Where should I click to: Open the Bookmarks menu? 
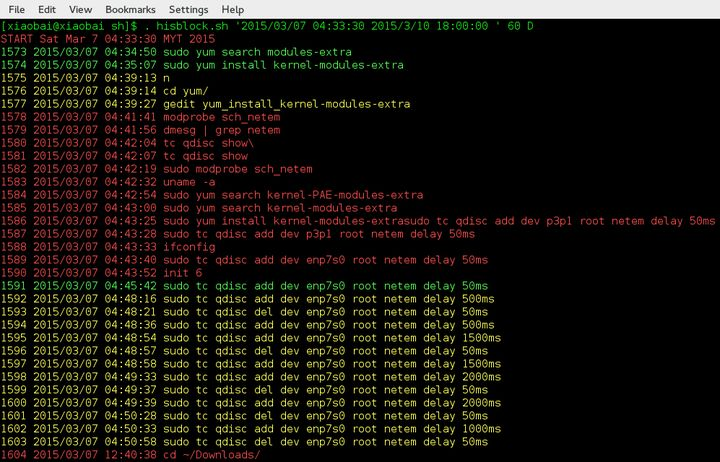click(x=130, y=9)
